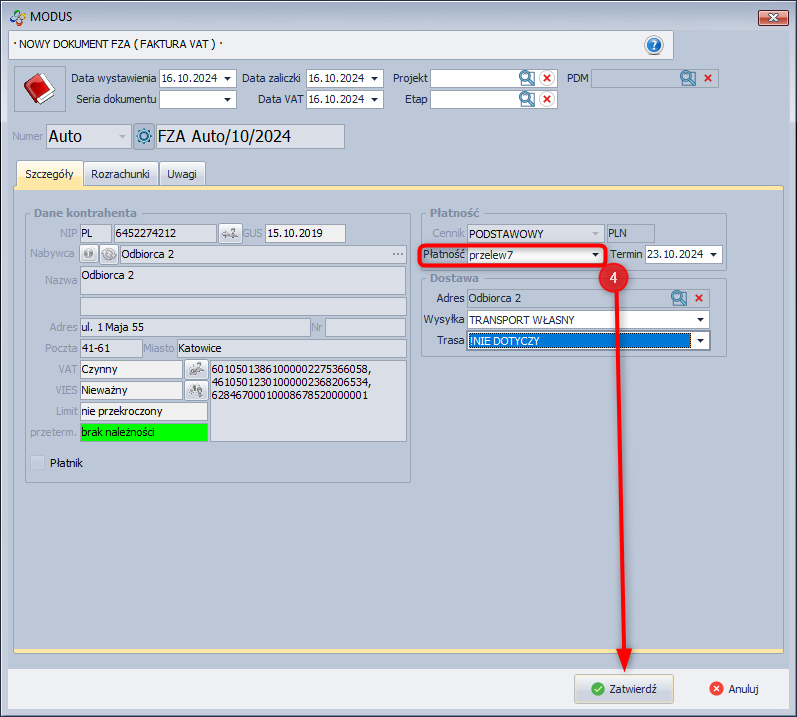Switch to the Rozrachunki tab
Image resolution: width=797 pixels, height=717 pixels.
point(120,174)
